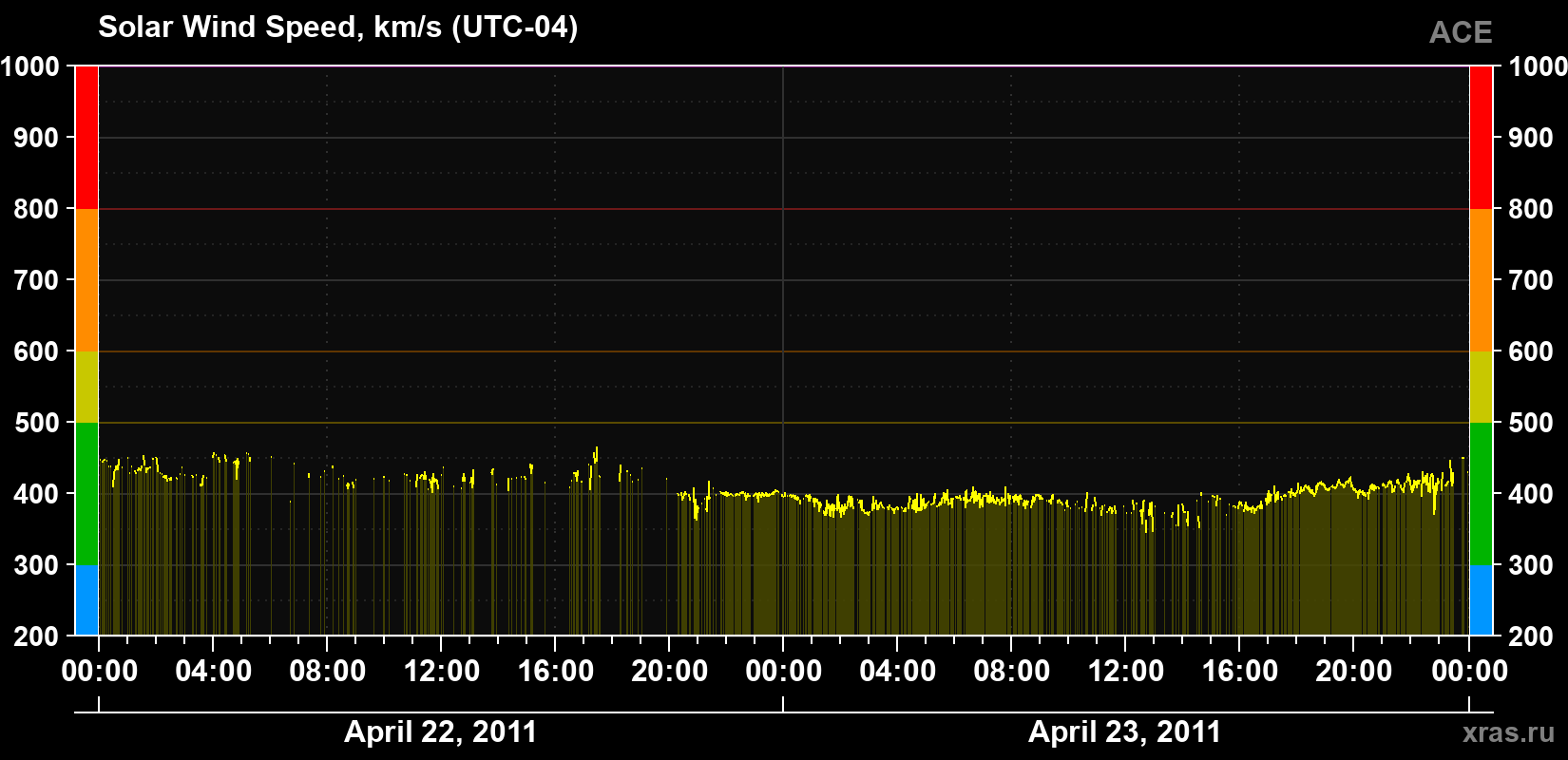Image resolution: width=1568 pixels, height=760 pixels.
Task: Pick the 08:00 time label for April 22
Action: click(x=328, y=672)
